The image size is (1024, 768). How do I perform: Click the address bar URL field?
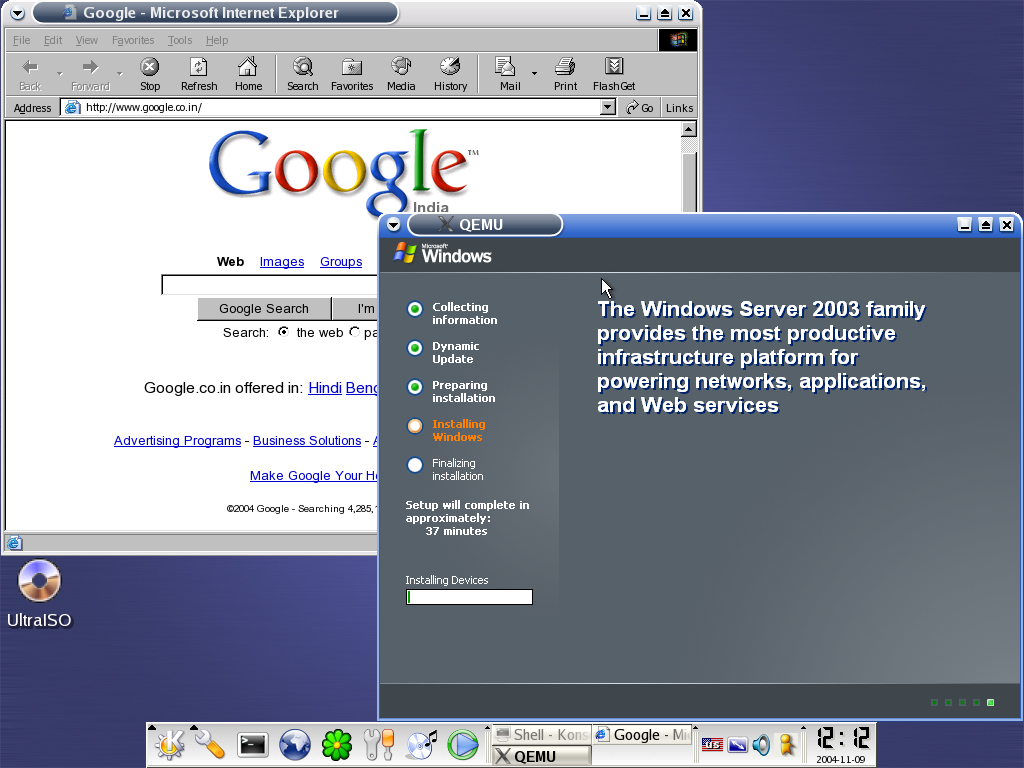coord(330,107)
